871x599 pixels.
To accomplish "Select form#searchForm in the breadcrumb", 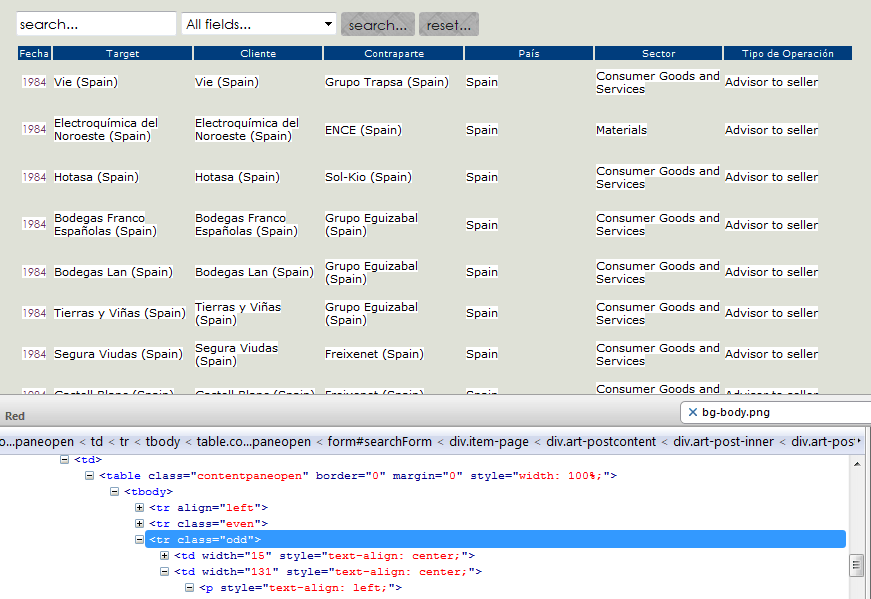I will 379,442.
